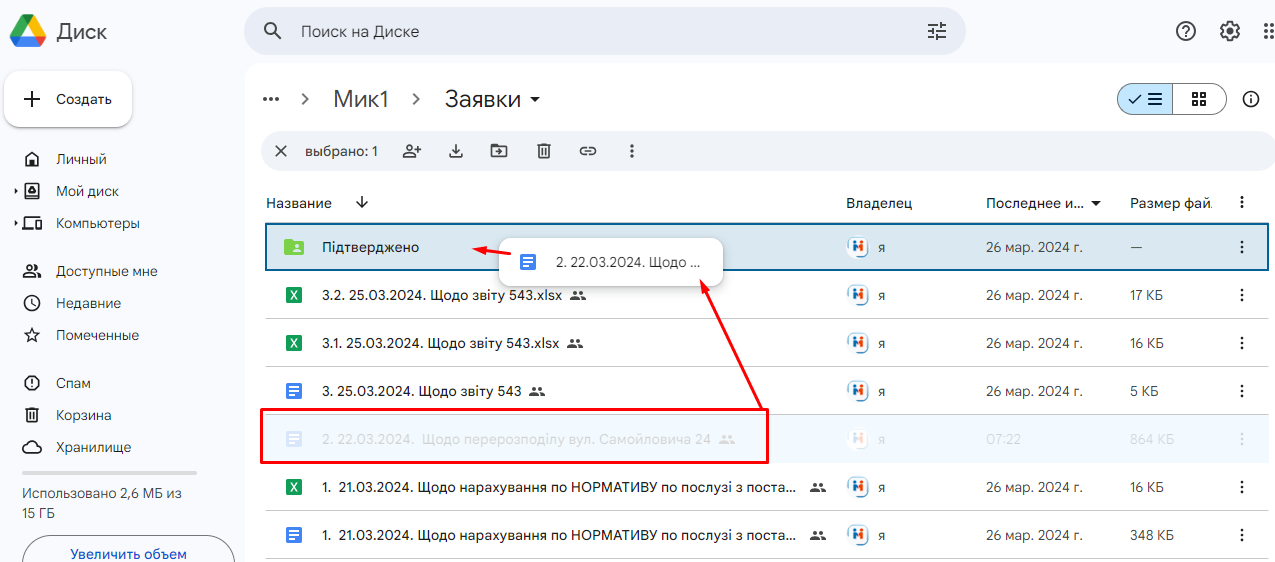Copy link using the chain toolbar icon

tap(588, 151)
